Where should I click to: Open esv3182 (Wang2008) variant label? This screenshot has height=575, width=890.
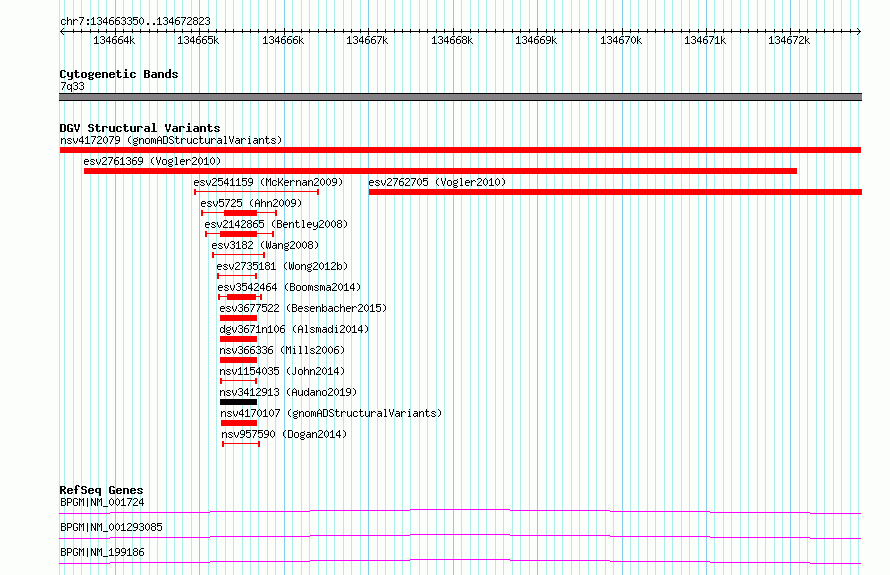(x=265, y=245)
